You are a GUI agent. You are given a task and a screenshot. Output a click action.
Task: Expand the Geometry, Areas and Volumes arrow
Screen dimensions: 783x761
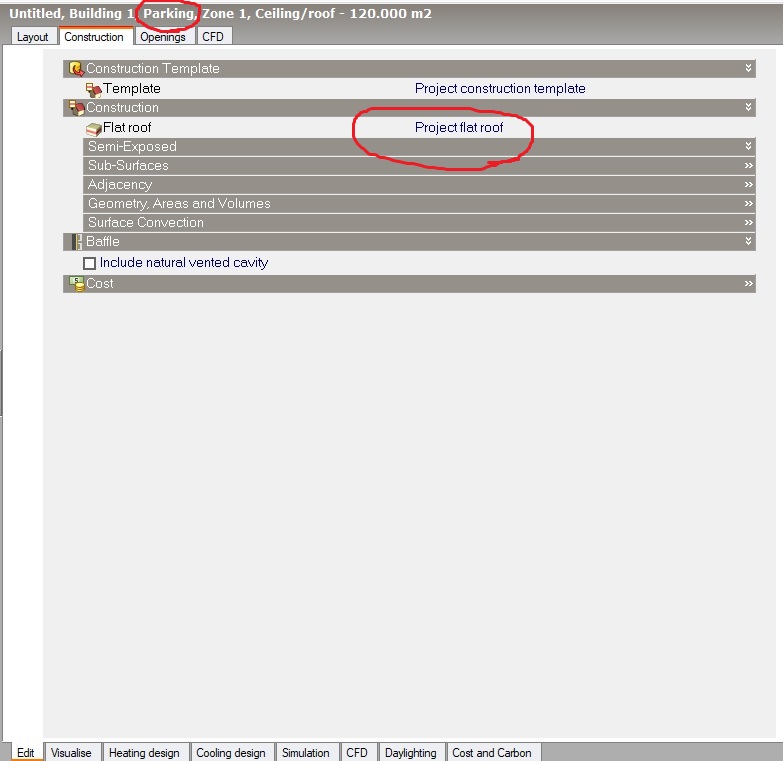(748, 203)
